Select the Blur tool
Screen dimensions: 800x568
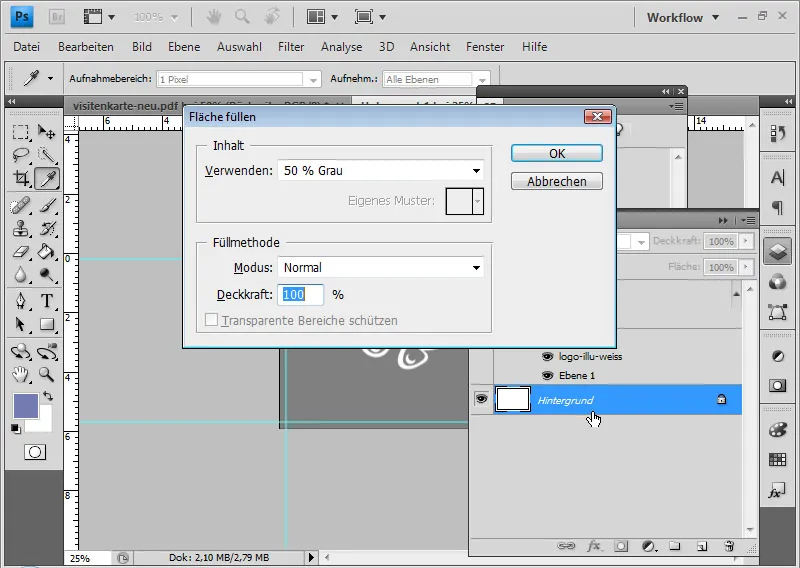click(20, 275)
